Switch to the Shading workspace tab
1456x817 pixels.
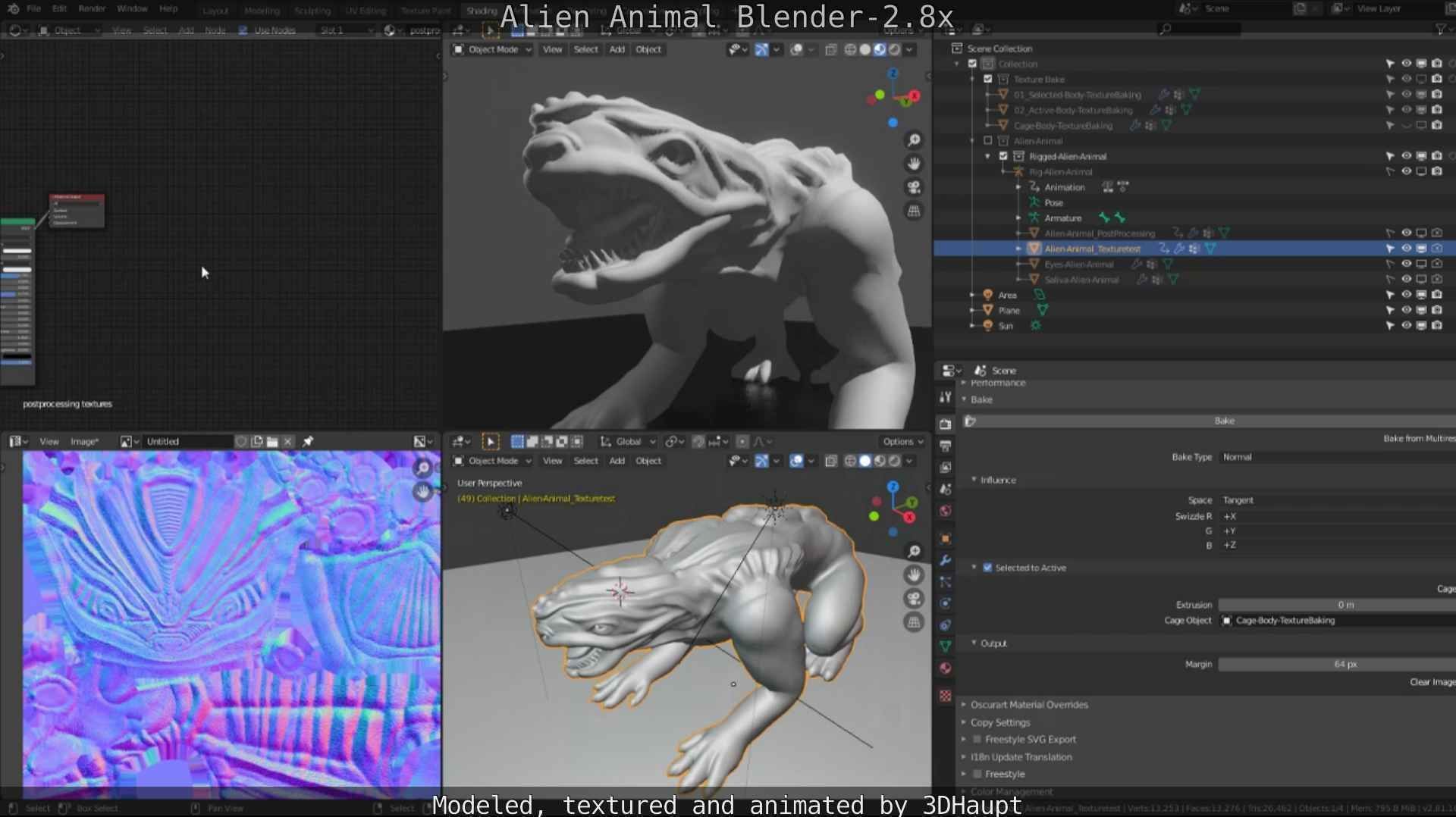point(481,11)
